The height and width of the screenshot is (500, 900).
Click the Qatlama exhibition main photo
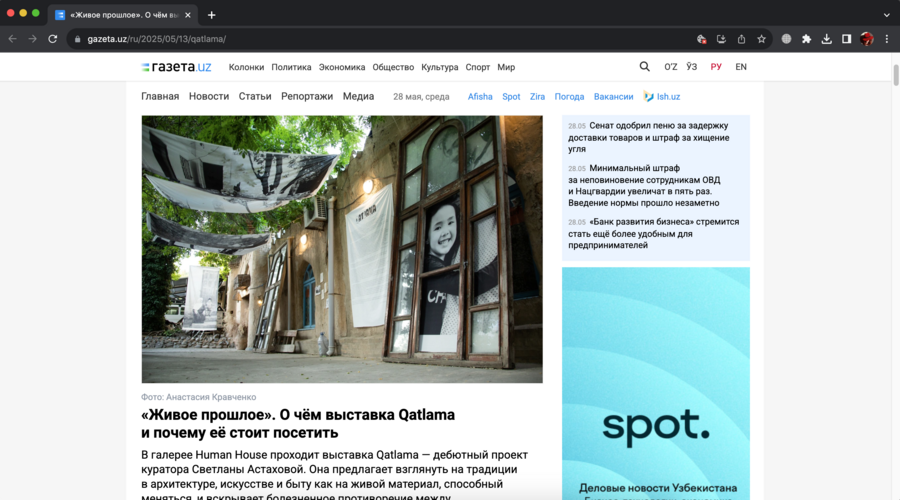click(x=342, y=249)
